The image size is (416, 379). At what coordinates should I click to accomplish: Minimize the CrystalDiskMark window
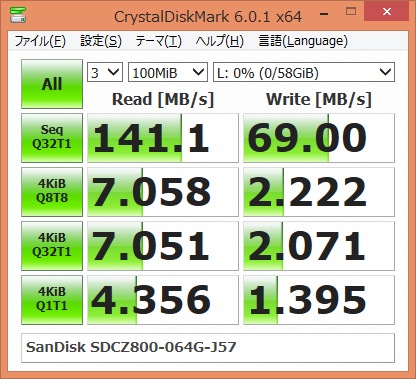tap(324, 14)
